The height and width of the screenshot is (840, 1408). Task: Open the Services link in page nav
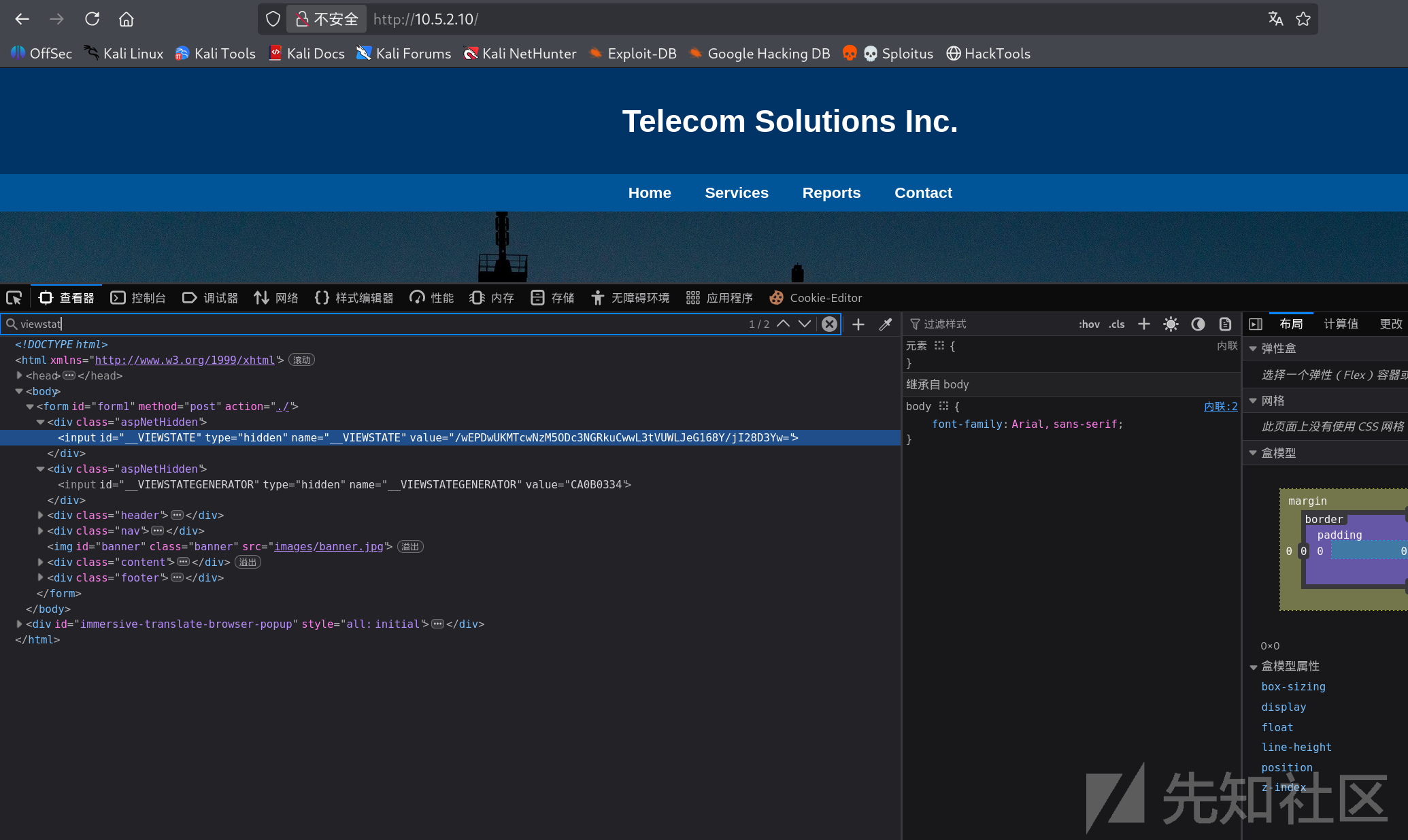coord(737,192)
